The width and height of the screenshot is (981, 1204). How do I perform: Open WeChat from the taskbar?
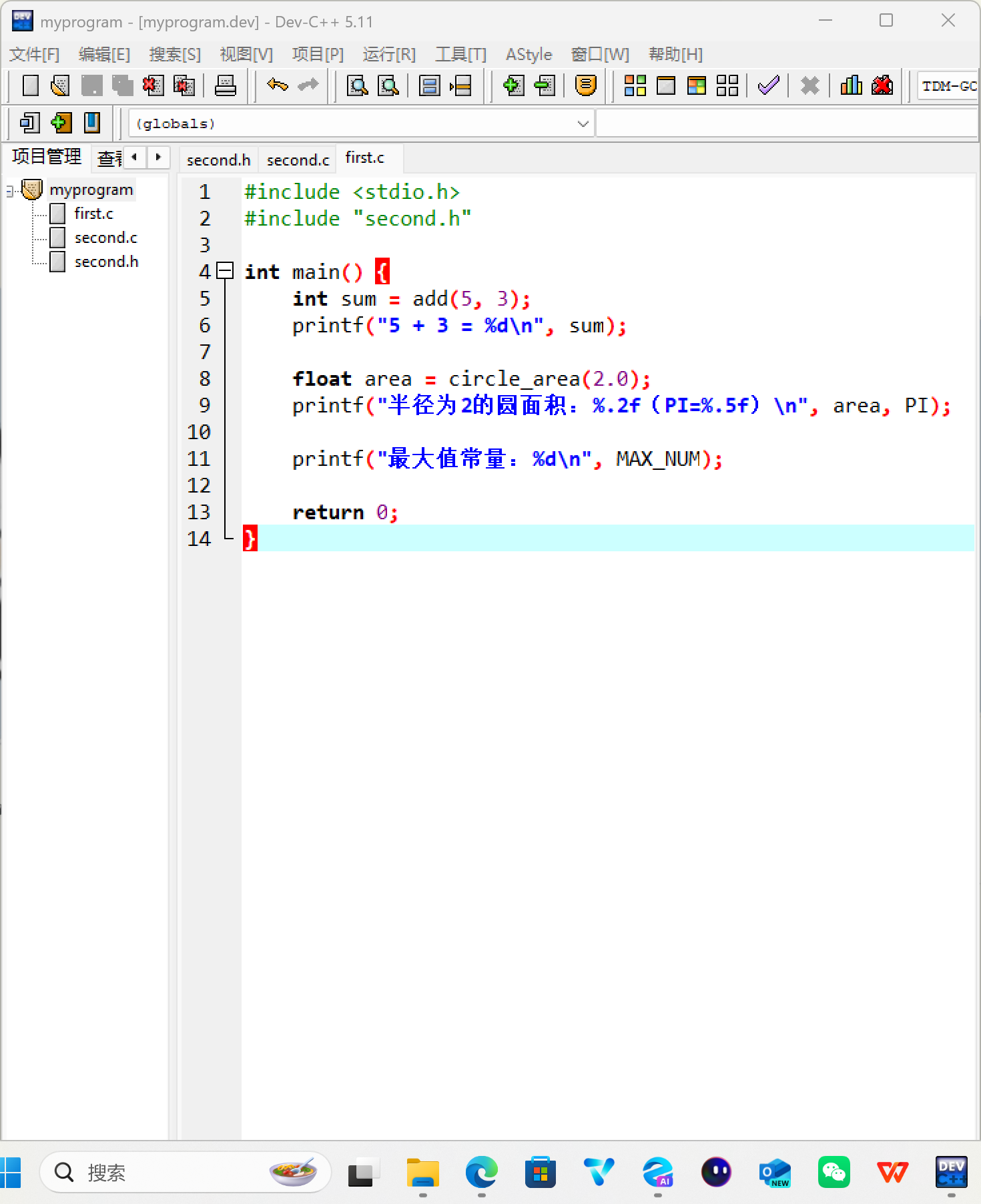coord(834,1173)
